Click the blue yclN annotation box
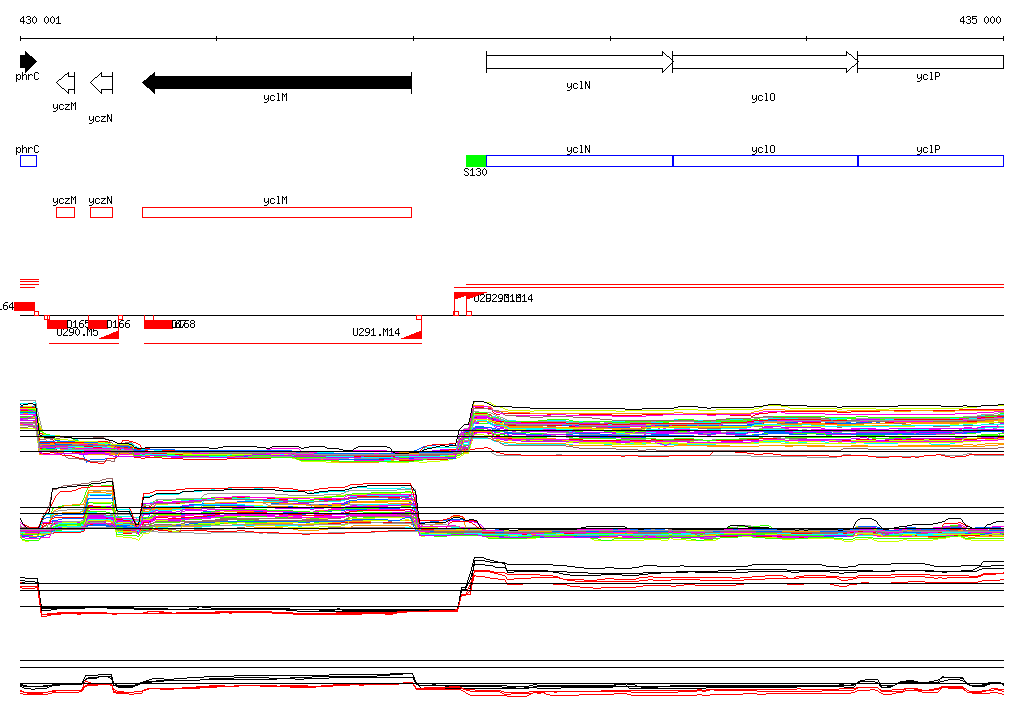This screenshot has width=1024, height=714. pos(579,161)
